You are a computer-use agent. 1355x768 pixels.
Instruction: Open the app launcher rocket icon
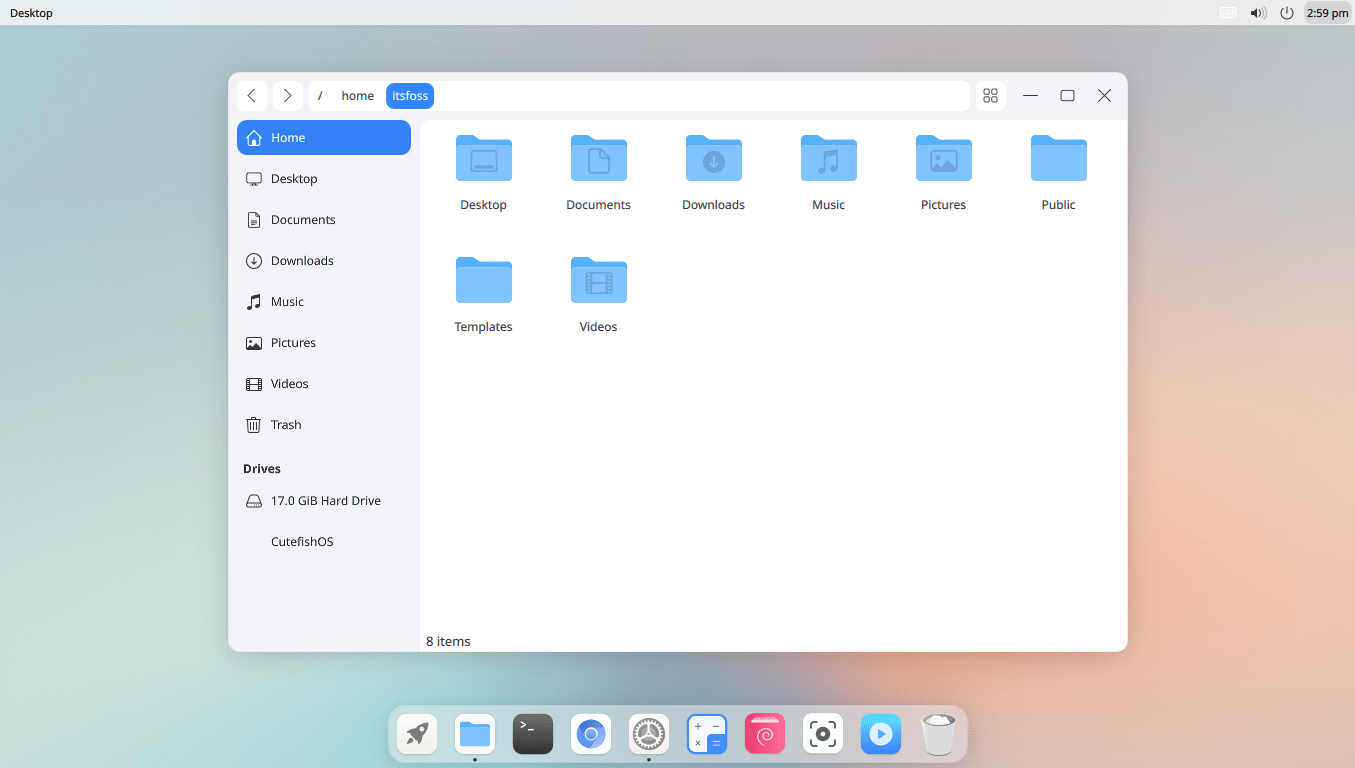(x=417, y=733)
